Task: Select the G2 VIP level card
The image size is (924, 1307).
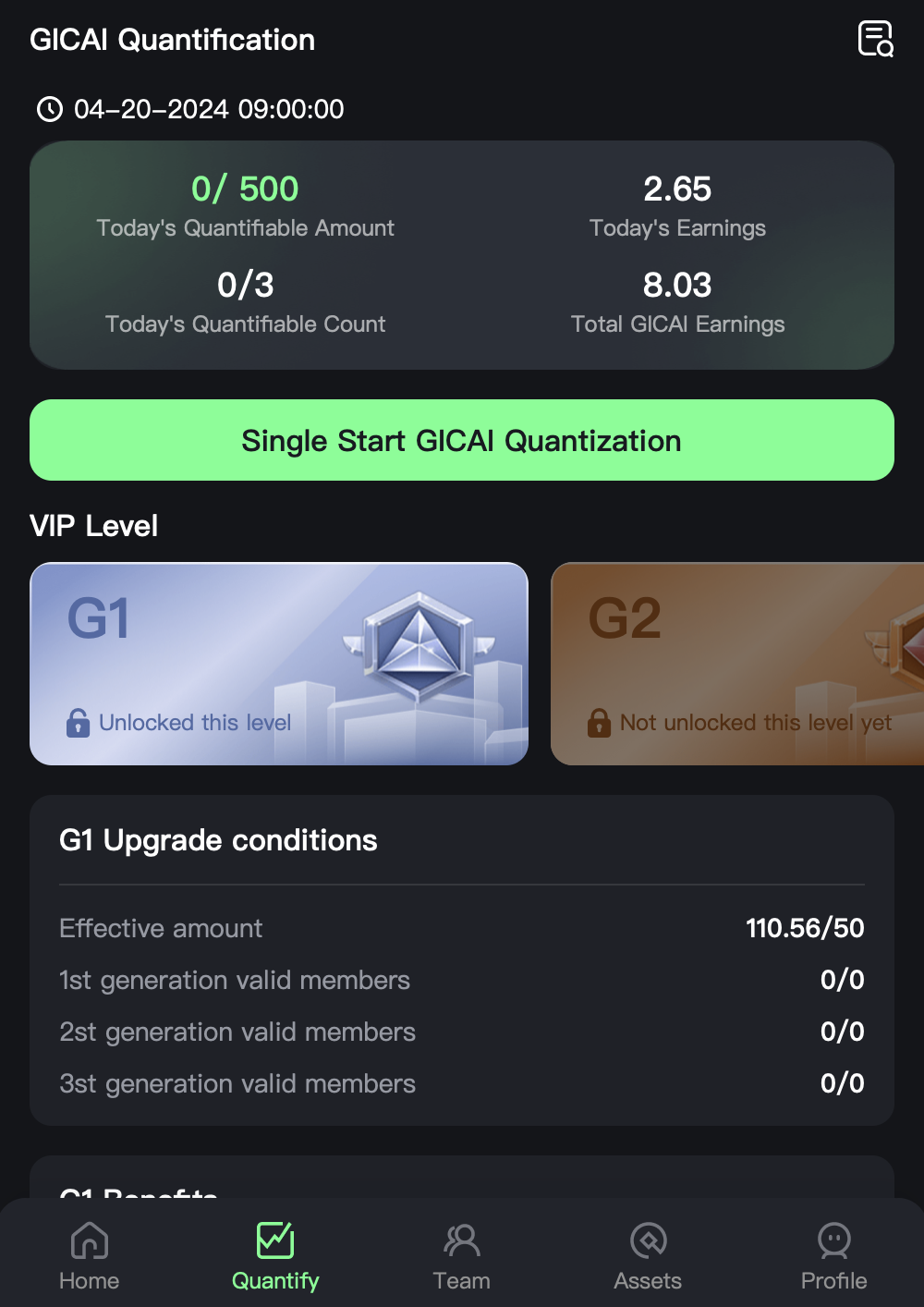Action: pyautogui.click(x=737, y=664)
